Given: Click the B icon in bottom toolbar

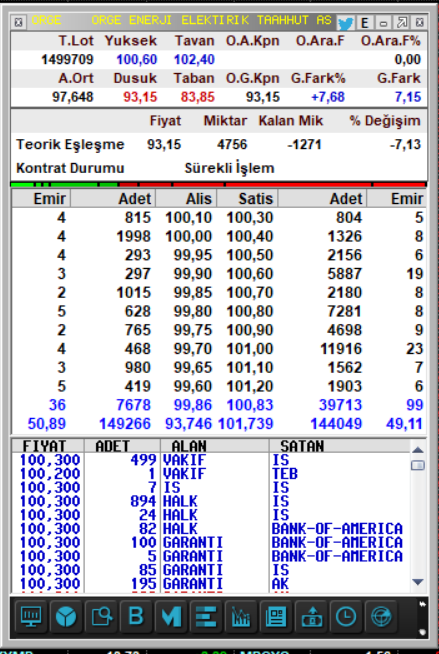Looking at the screenshot, I should pos(136,616).
